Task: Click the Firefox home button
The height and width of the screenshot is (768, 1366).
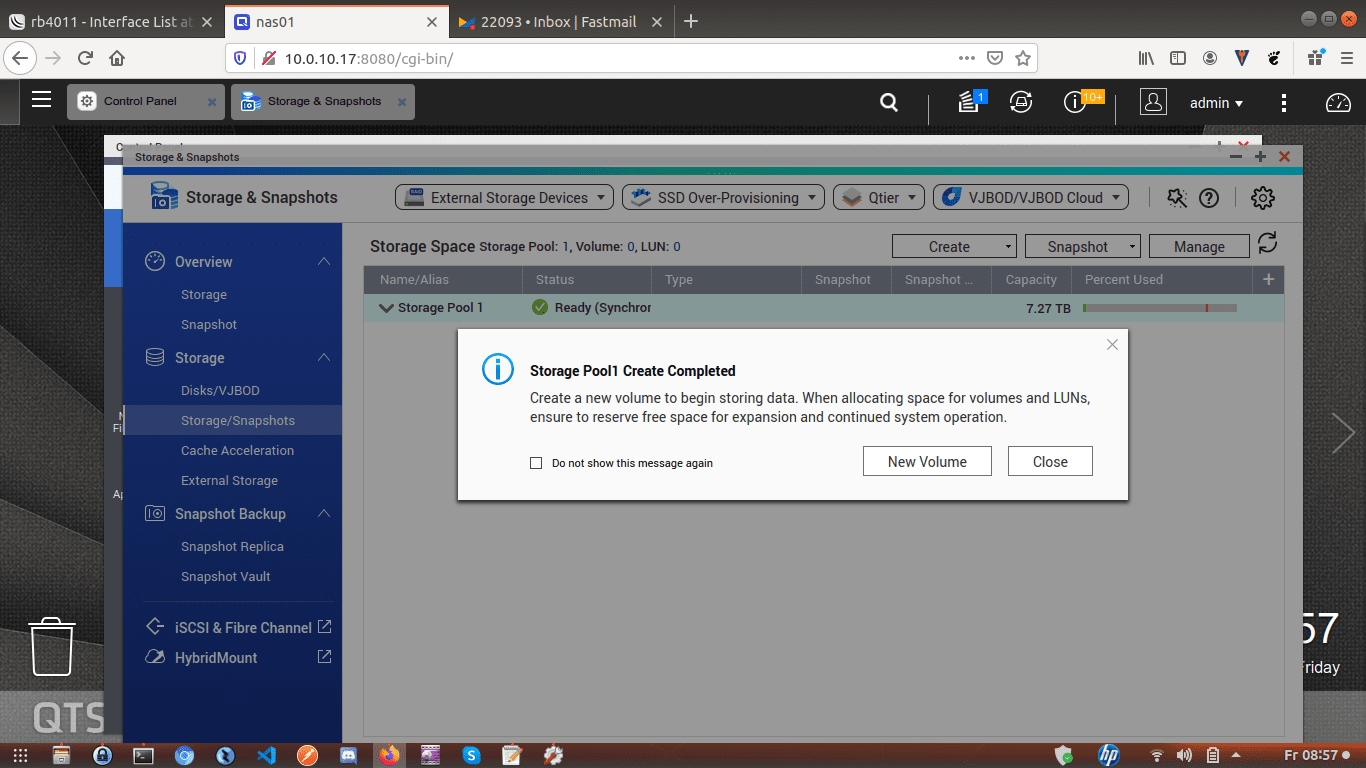Action: (117, 58)
